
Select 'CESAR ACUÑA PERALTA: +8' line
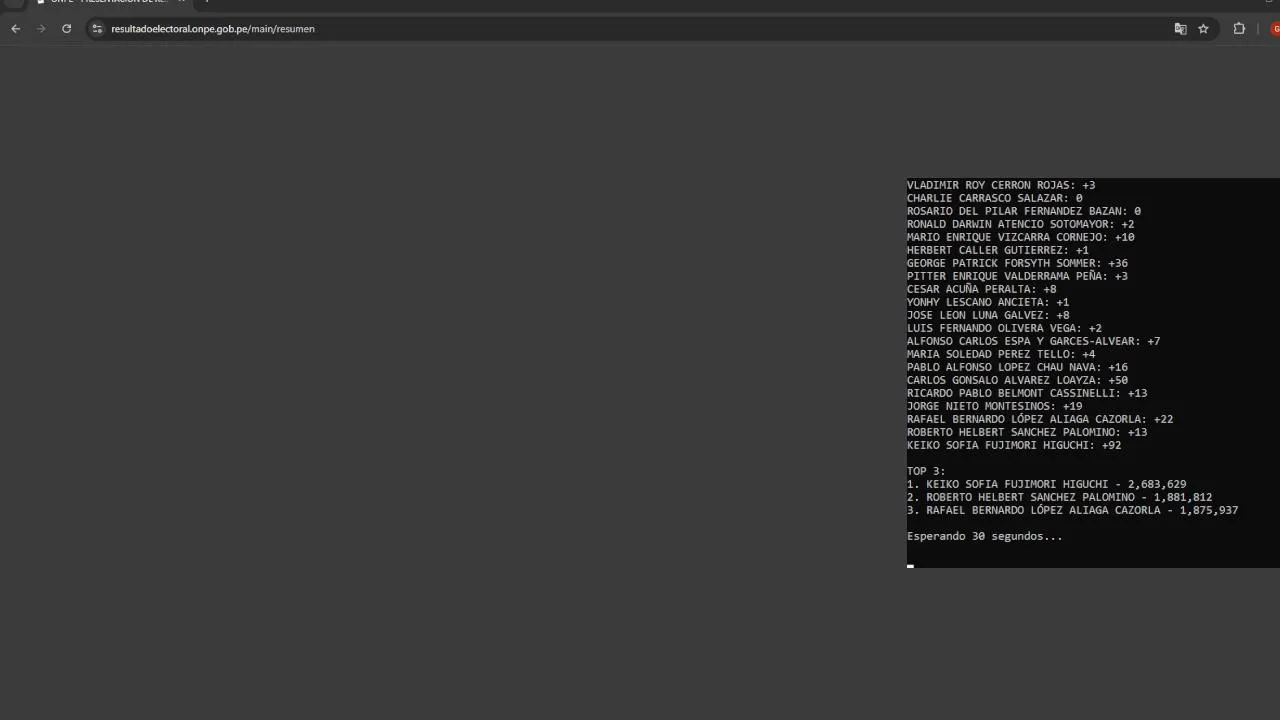[982, 289]
